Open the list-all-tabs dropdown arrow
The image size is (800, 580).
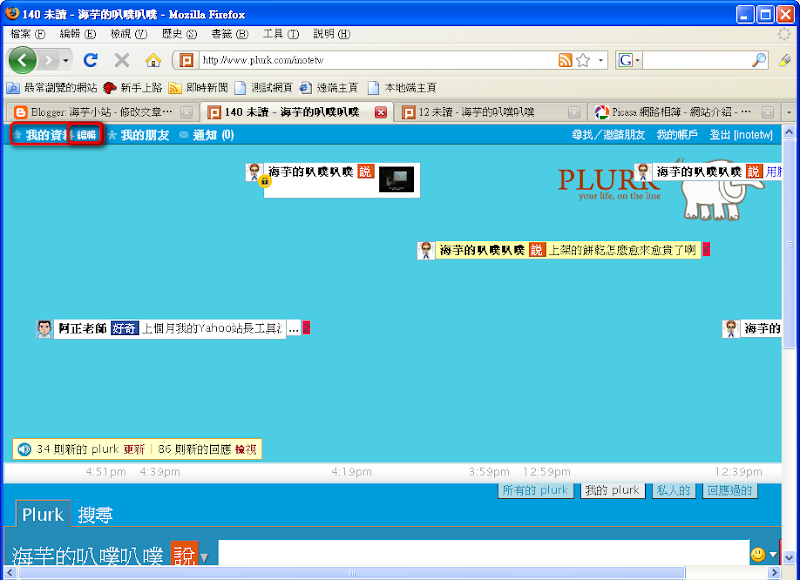click(789, 112)
